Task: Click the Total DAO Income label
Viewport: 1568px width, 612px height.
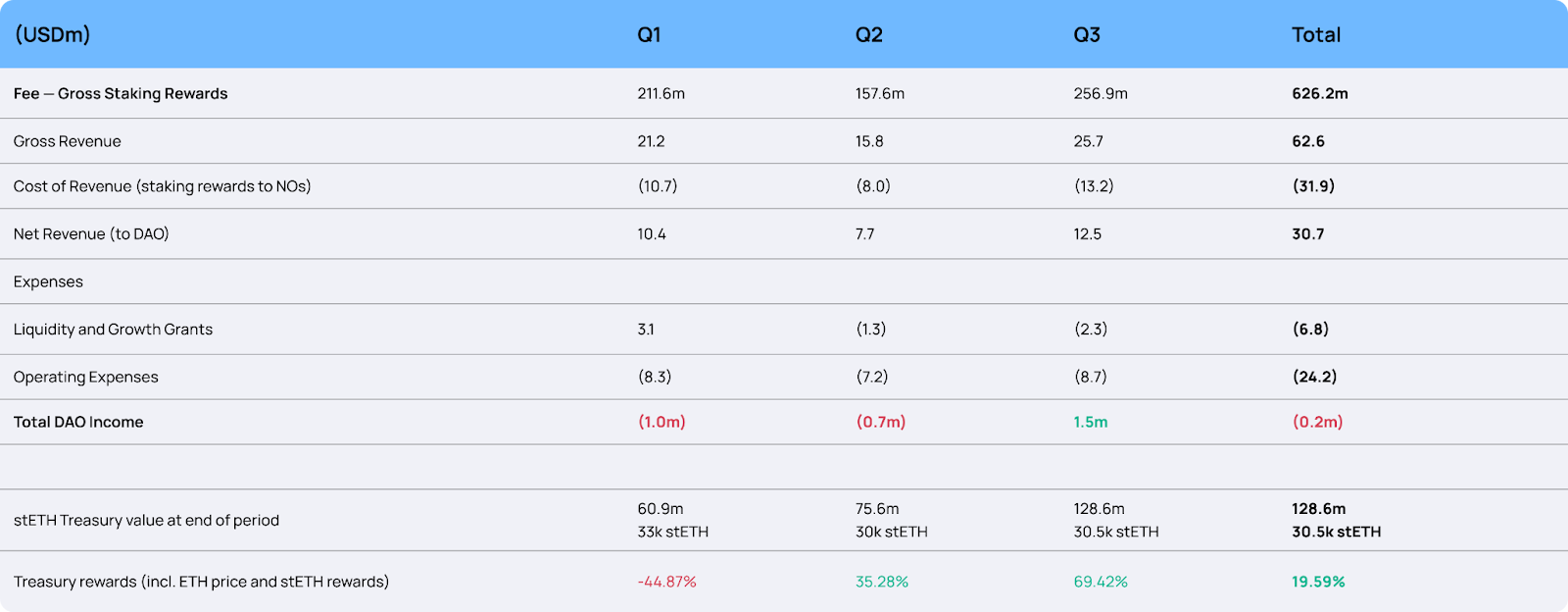Action: point(78,423)
